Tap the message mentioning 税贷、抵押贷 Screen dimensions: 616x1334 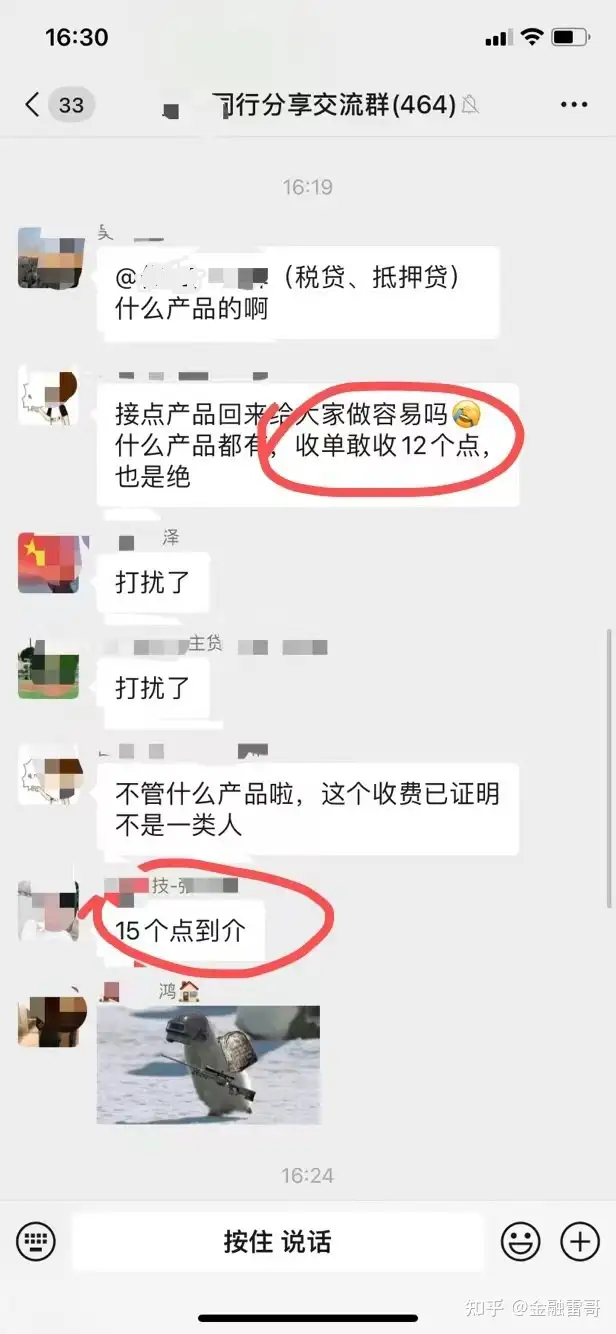[297, 293]
